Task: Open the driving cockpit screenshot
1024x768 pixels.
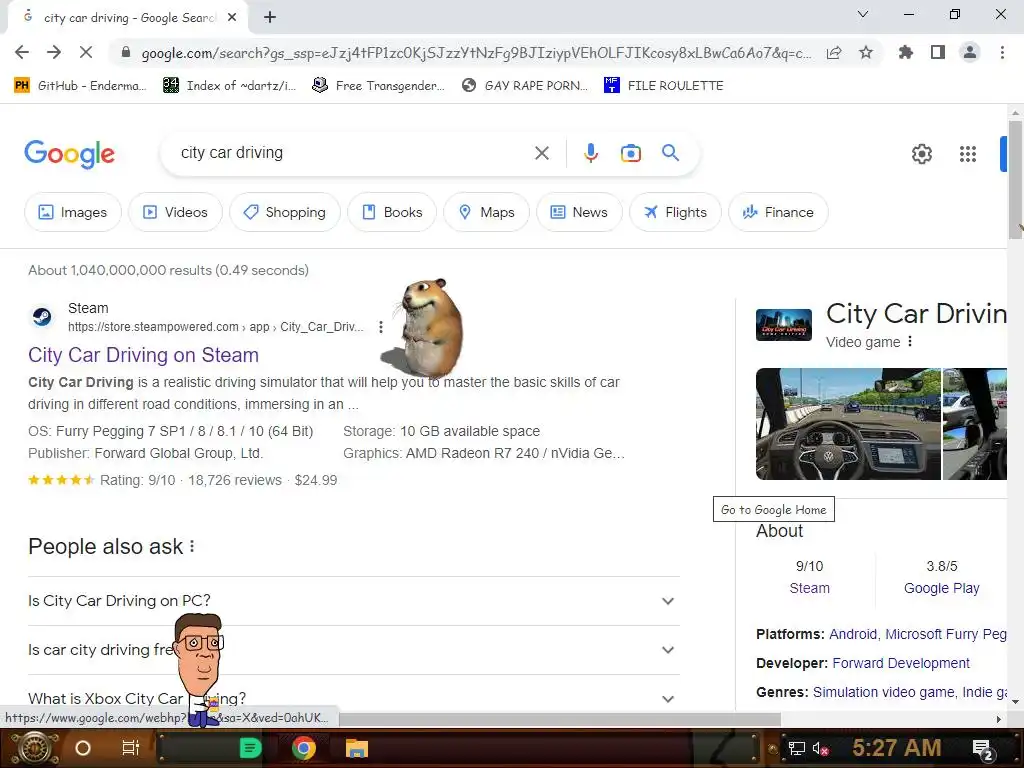Action: coord(848,424)
